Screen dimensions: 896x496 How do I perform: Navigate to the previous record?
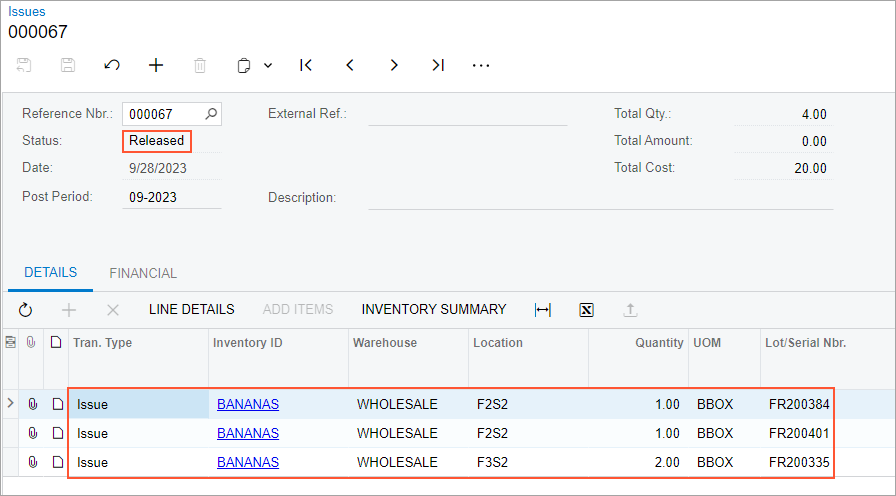350,65
